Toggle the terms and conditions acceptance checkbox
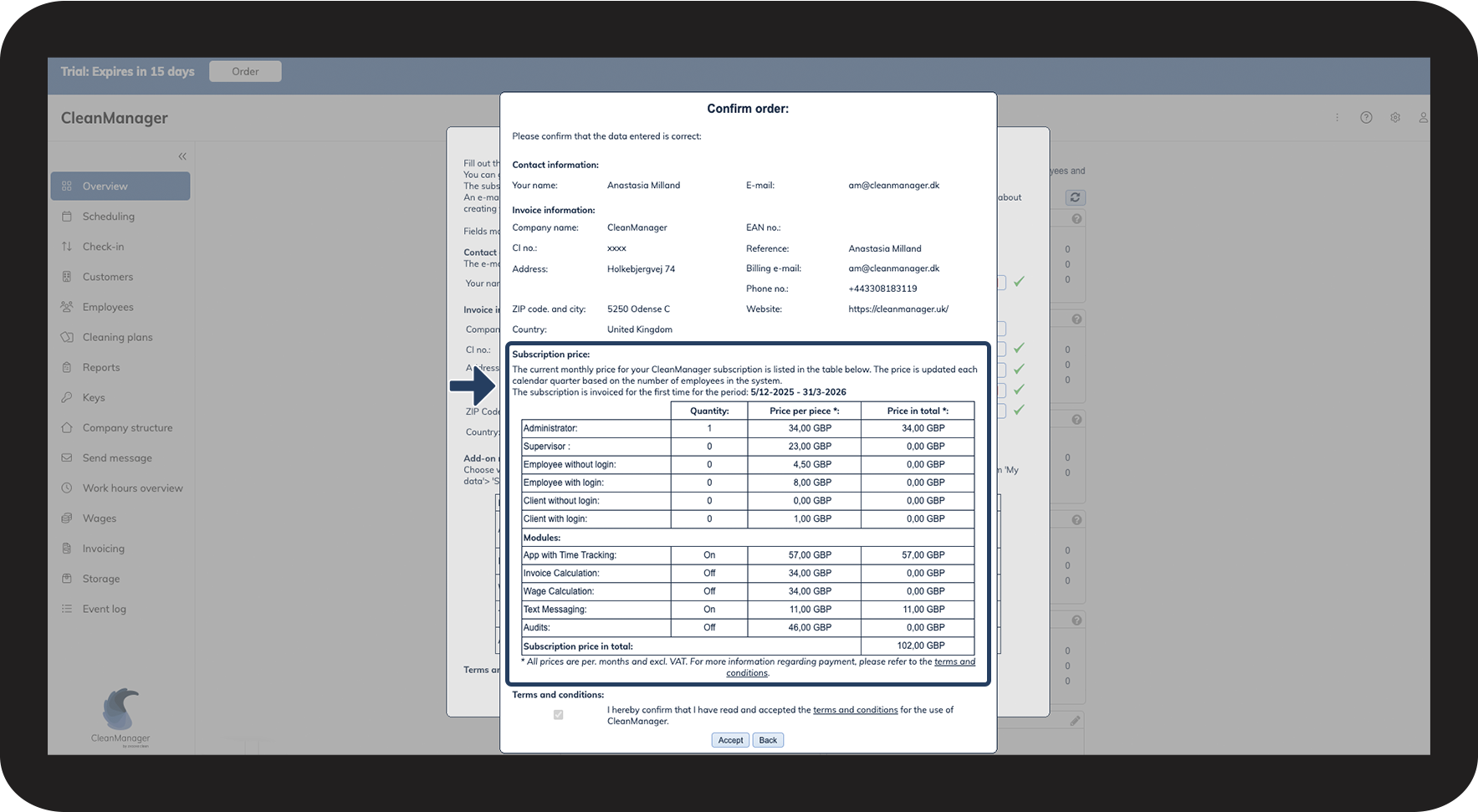This screenshot has width=1478, height=812. tap(558, 715)
